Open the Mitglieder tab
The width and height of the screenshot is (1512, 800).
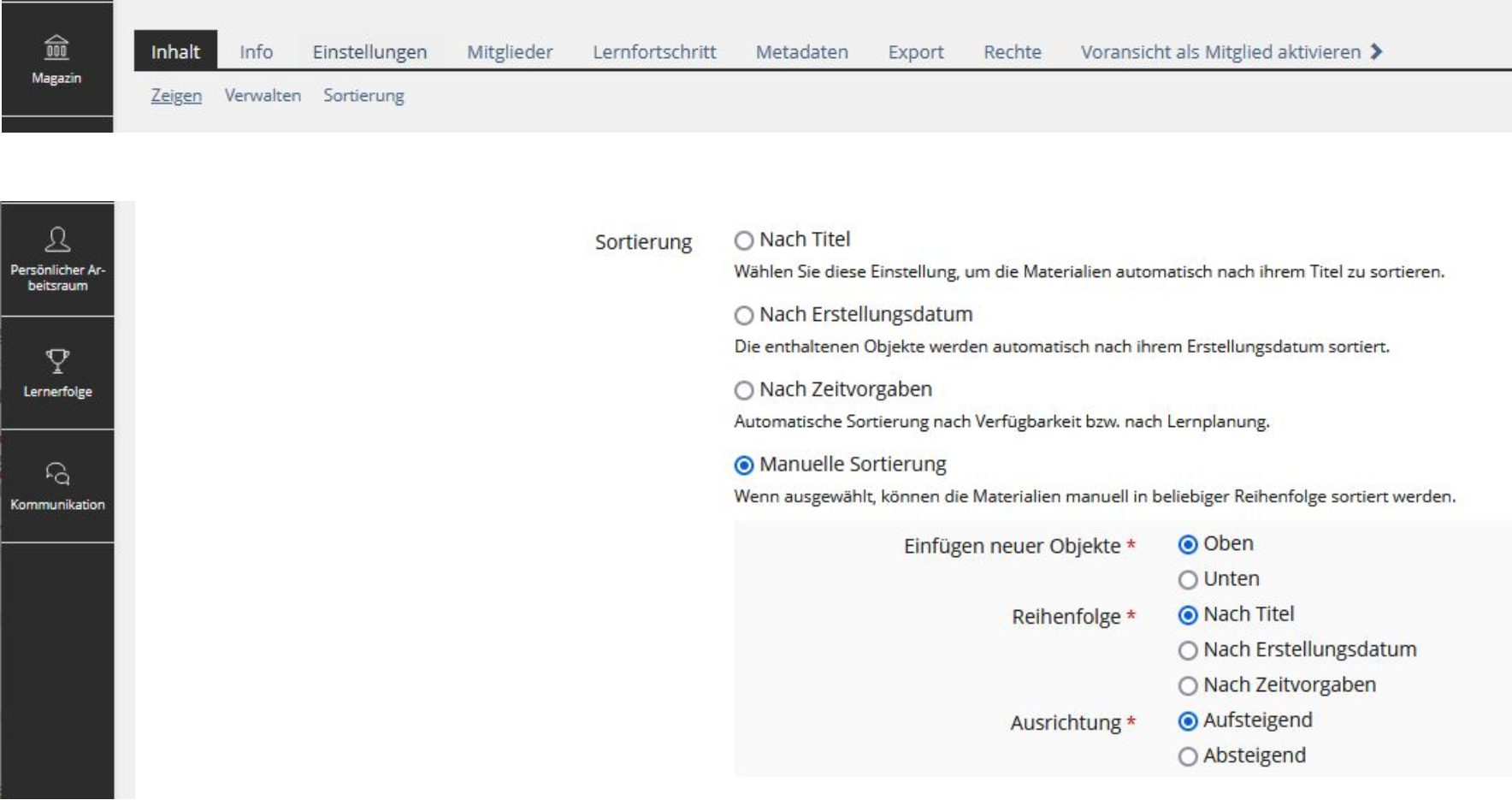(510, 51)
